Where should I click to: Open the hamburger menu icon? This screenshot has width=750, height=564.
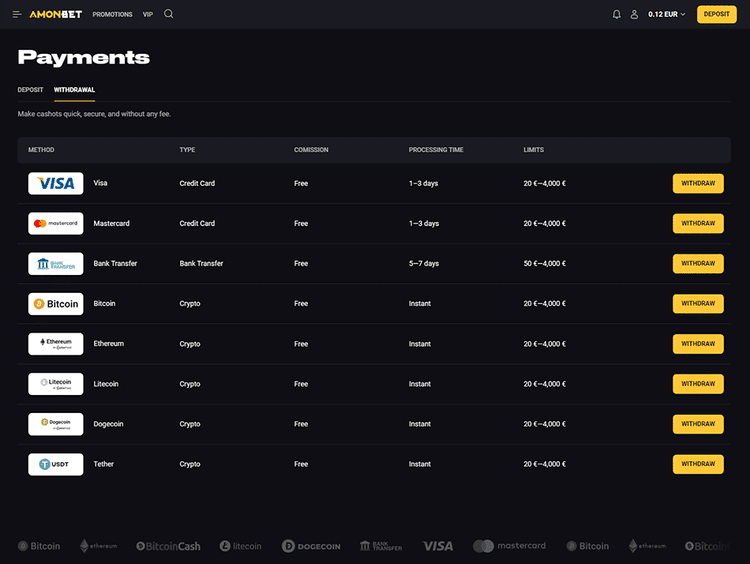click(17, 14)
